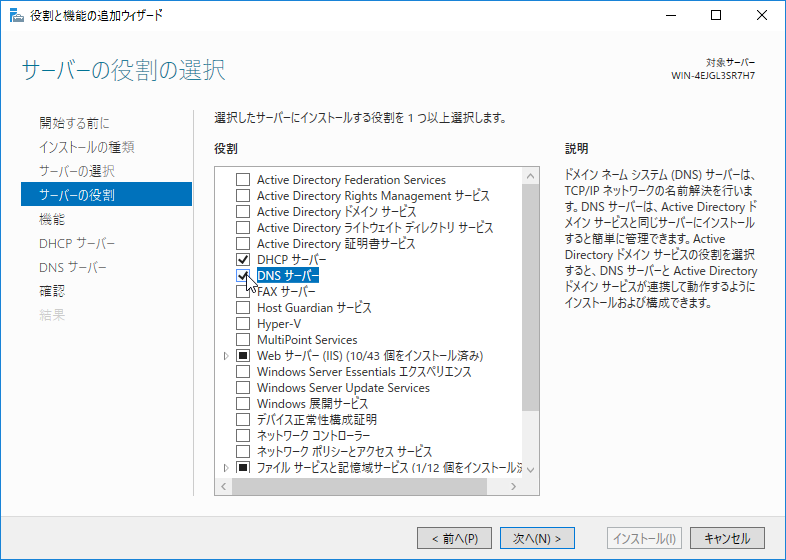Open DNS サーバー step in sidebar
The image size is (786, 560).
[73, 267]
